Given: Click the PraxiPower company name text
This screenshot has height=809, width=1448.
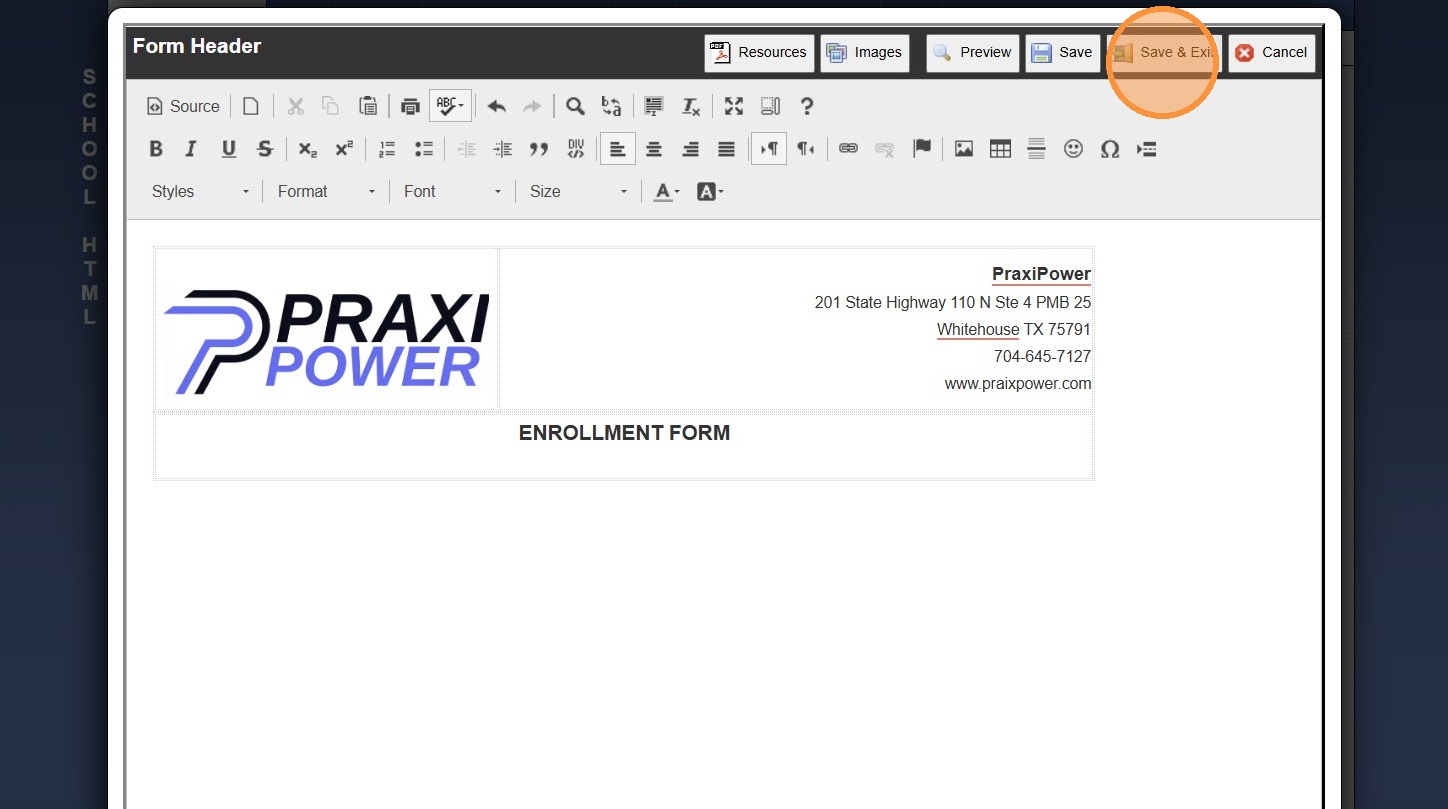Looking at the screenshot, I should 1041,274.
